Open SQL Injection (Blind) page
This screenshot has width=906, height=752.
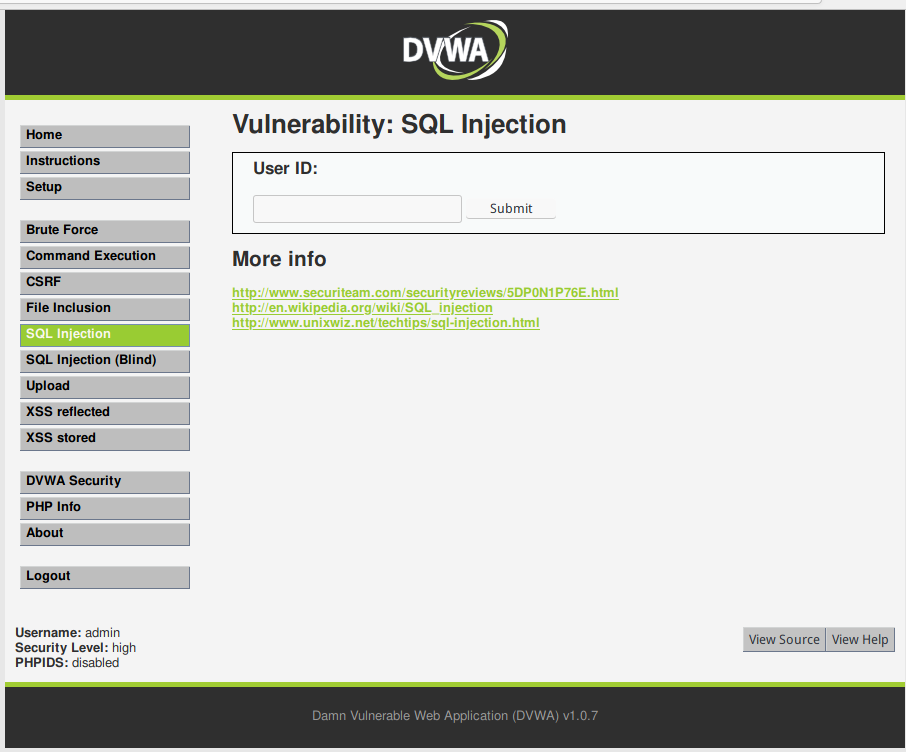pyautogui.click(x=104, y=361)
